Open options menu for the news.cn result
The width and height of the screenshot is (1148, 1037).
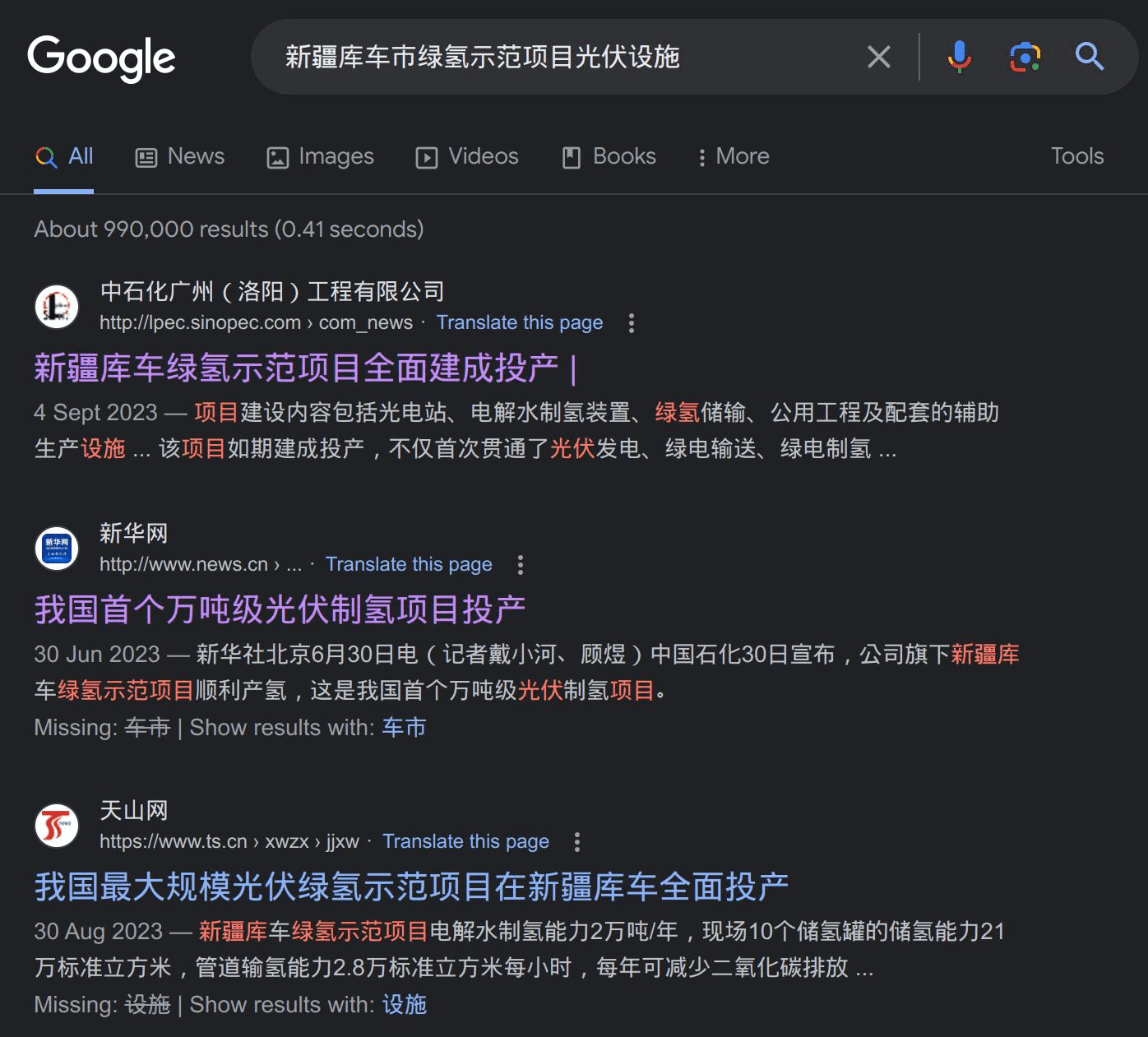coord(521,565)
